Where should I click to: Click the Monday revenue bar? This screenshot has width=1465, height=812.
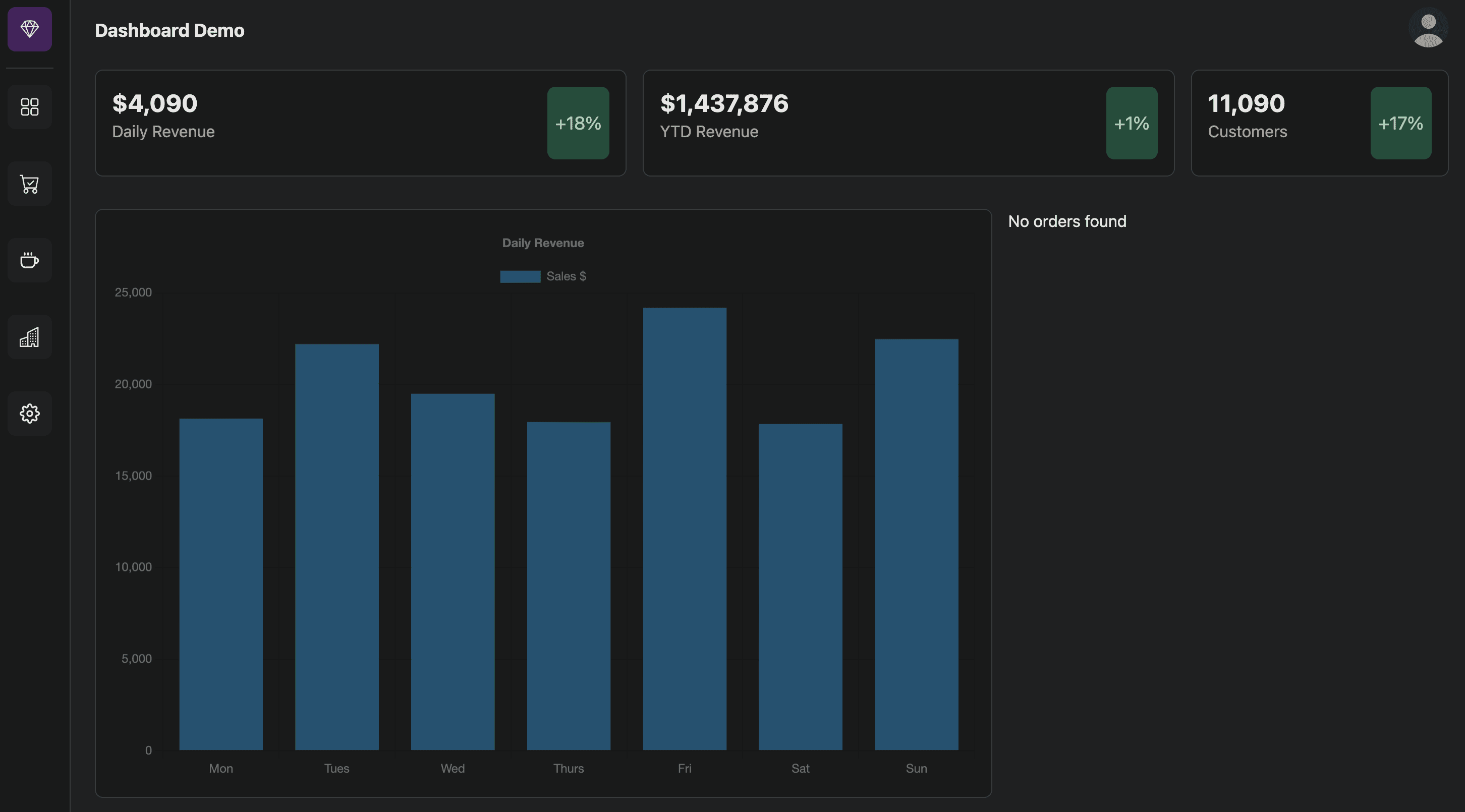(x=220, y=584)
